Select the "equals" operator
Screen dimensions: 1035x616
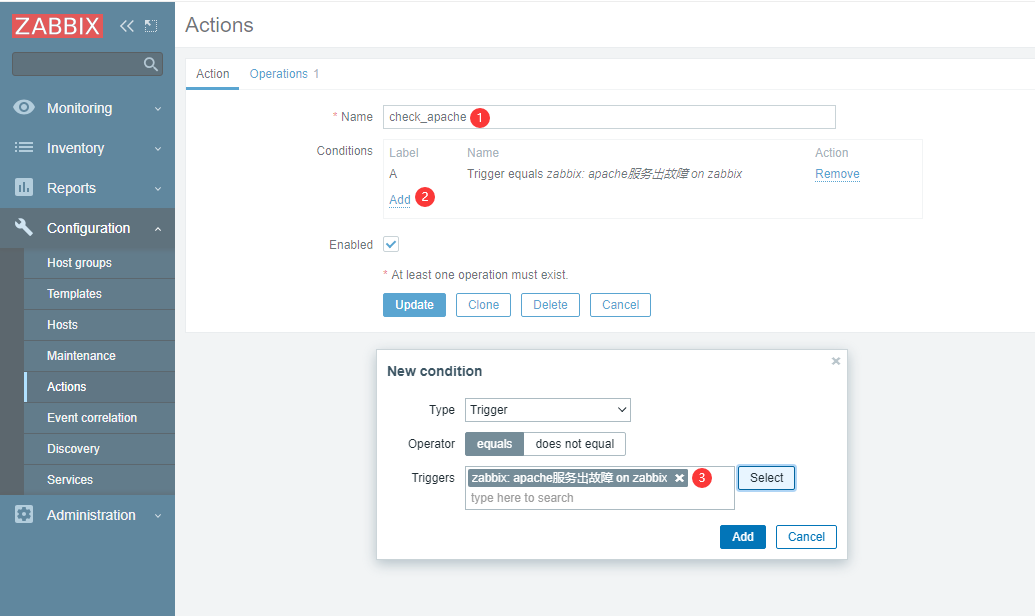point(494,443)
